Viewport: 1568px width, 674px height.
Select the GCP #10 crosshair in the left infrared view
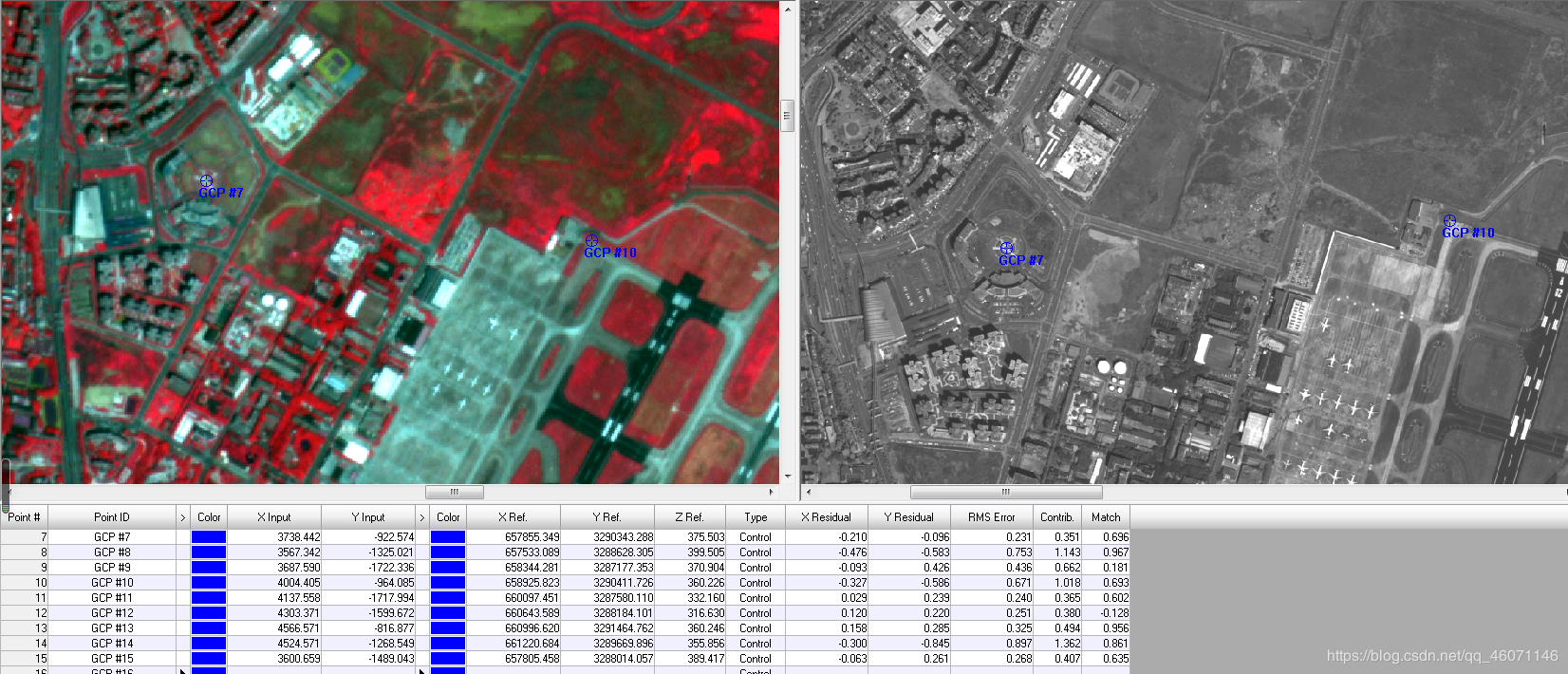tap(591, 240)
